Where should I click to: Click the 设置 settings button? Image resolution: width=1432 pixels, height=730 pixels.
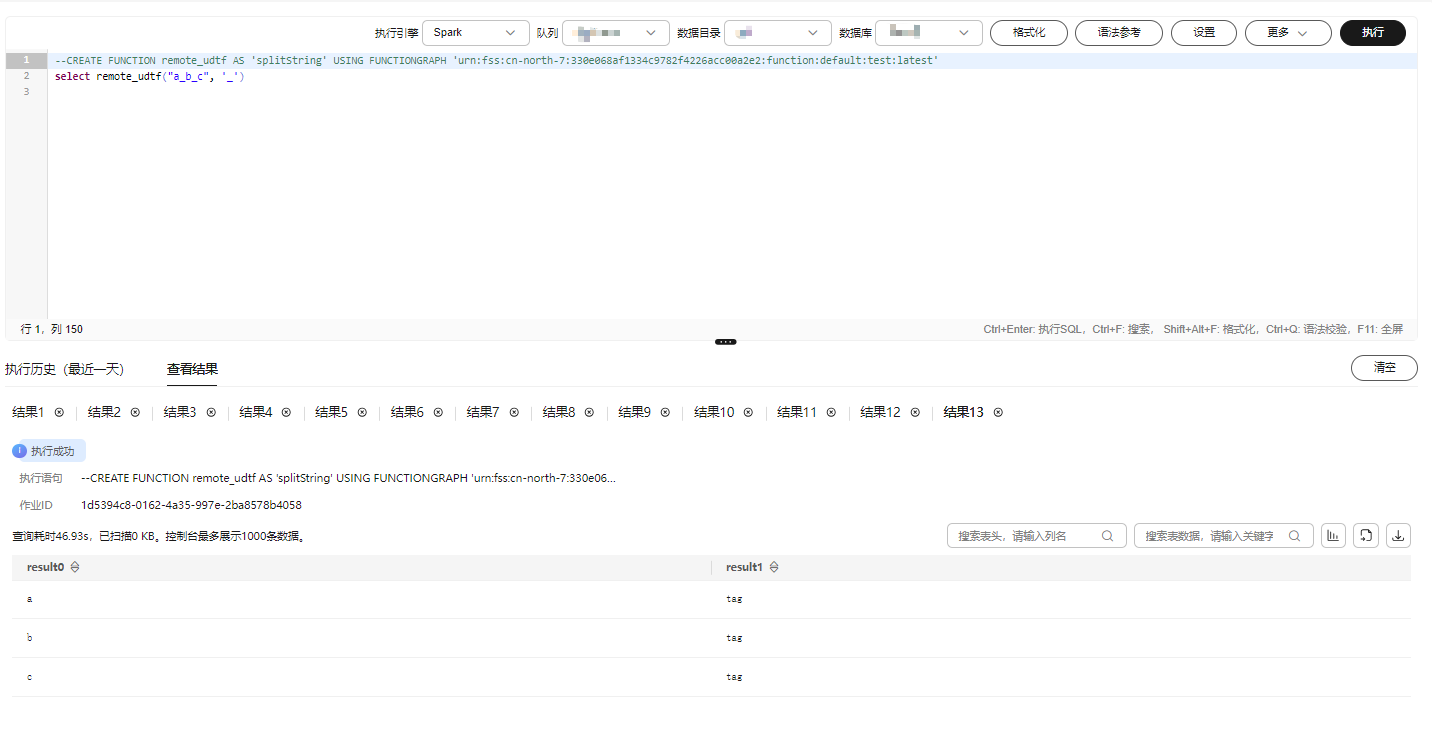1204,33
